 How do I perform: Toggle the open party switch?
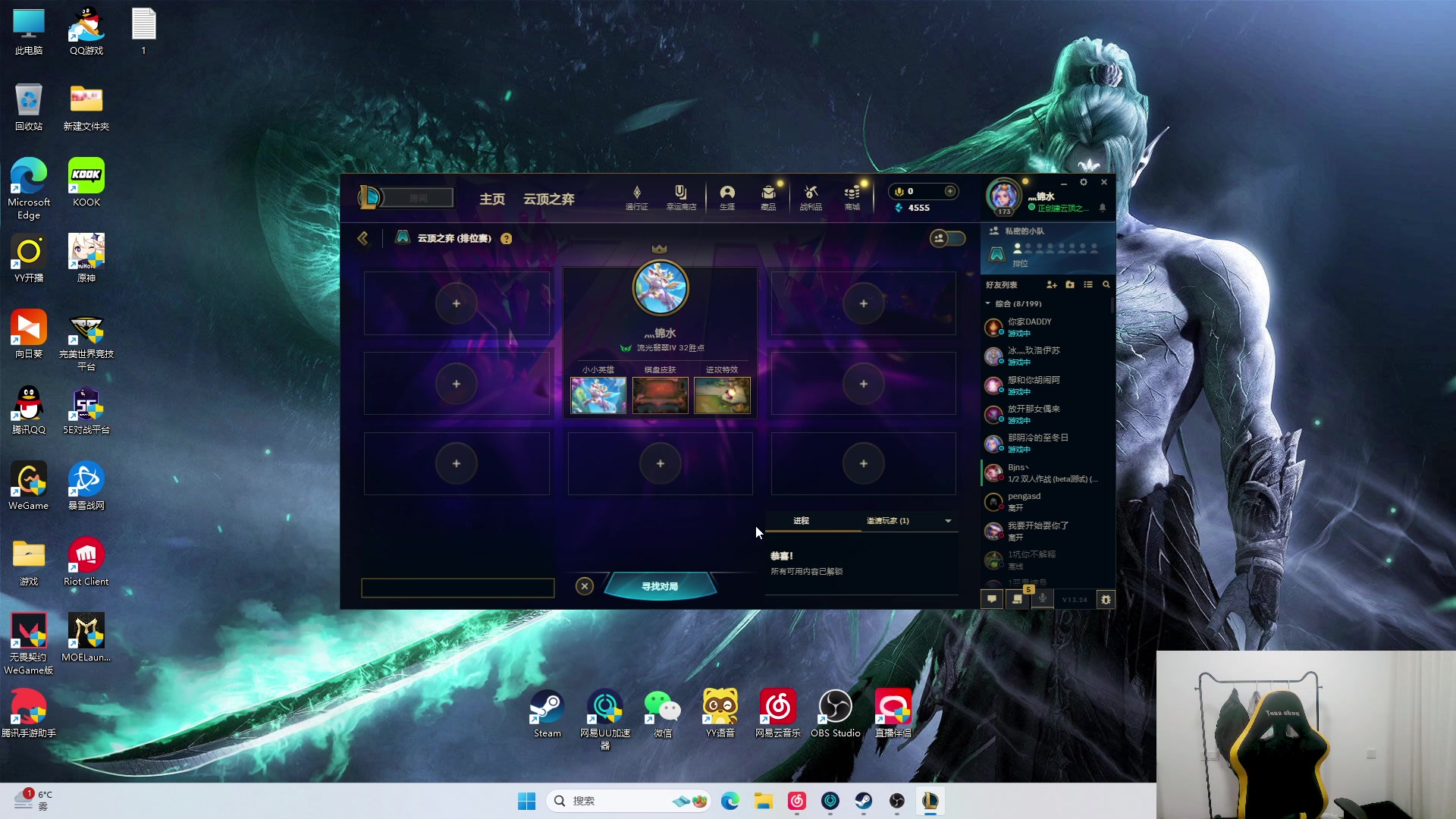[947, 238]
